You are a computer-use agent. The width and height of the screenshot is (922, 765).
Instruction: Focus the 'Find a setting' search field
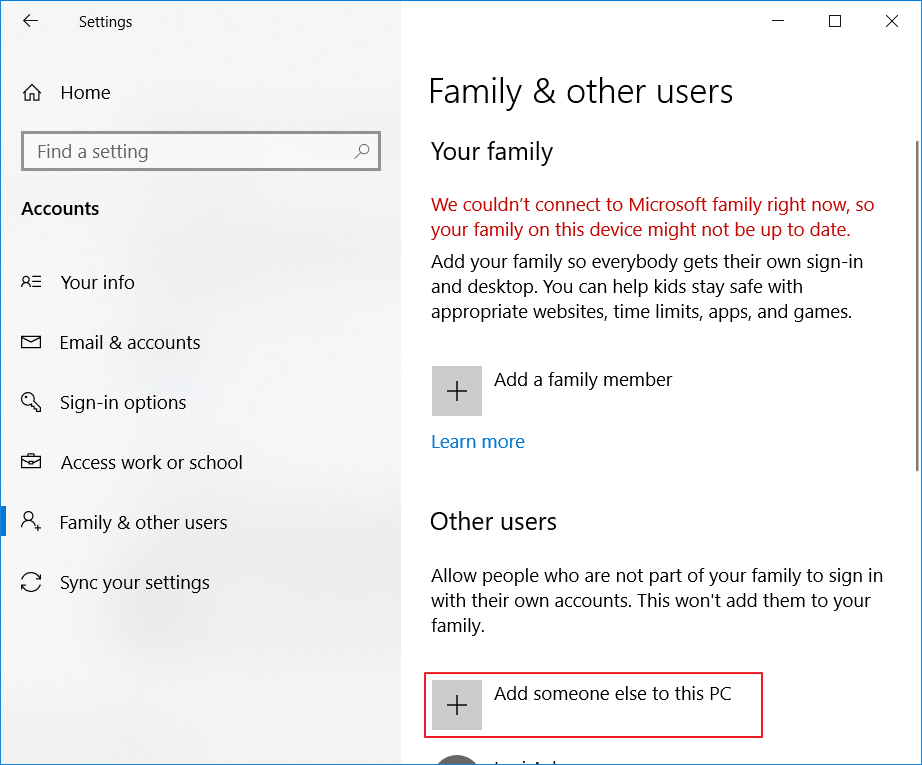[x=190, y=151]
